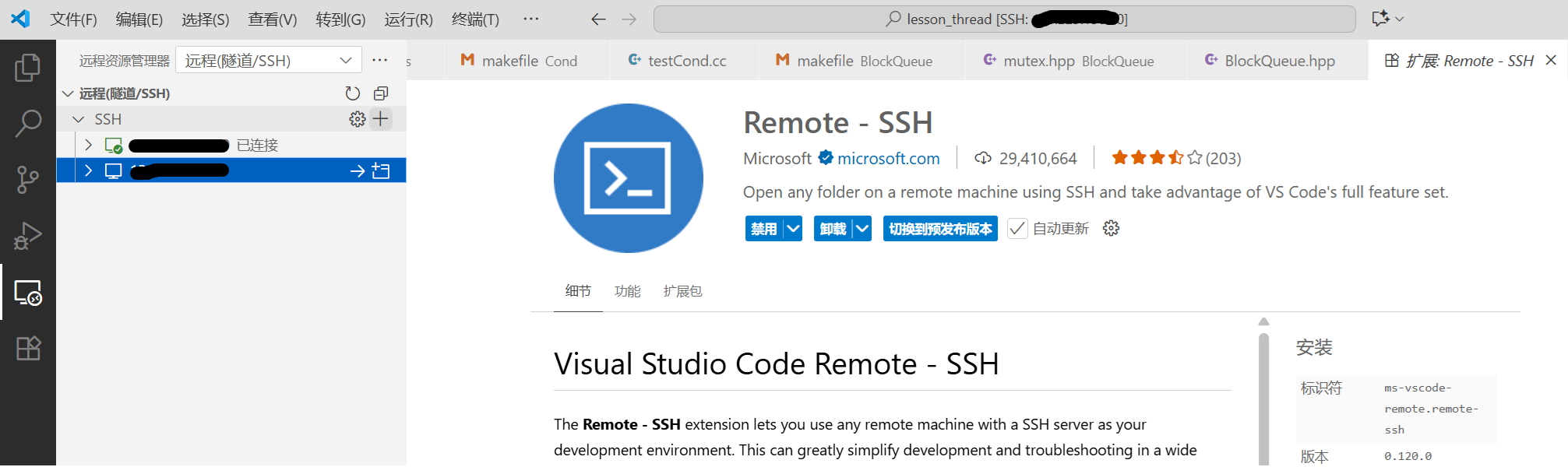This screenshot has width=1568, height=474.
Task: Open the Copilot chat icon in title bar
Action: point(1380,19)
